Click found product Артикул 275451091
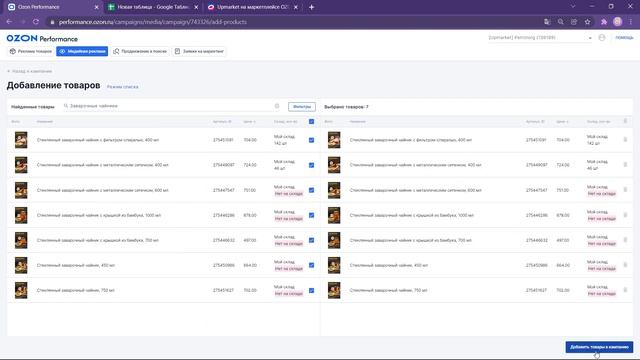The image size is (640, 360). point(223,140)
